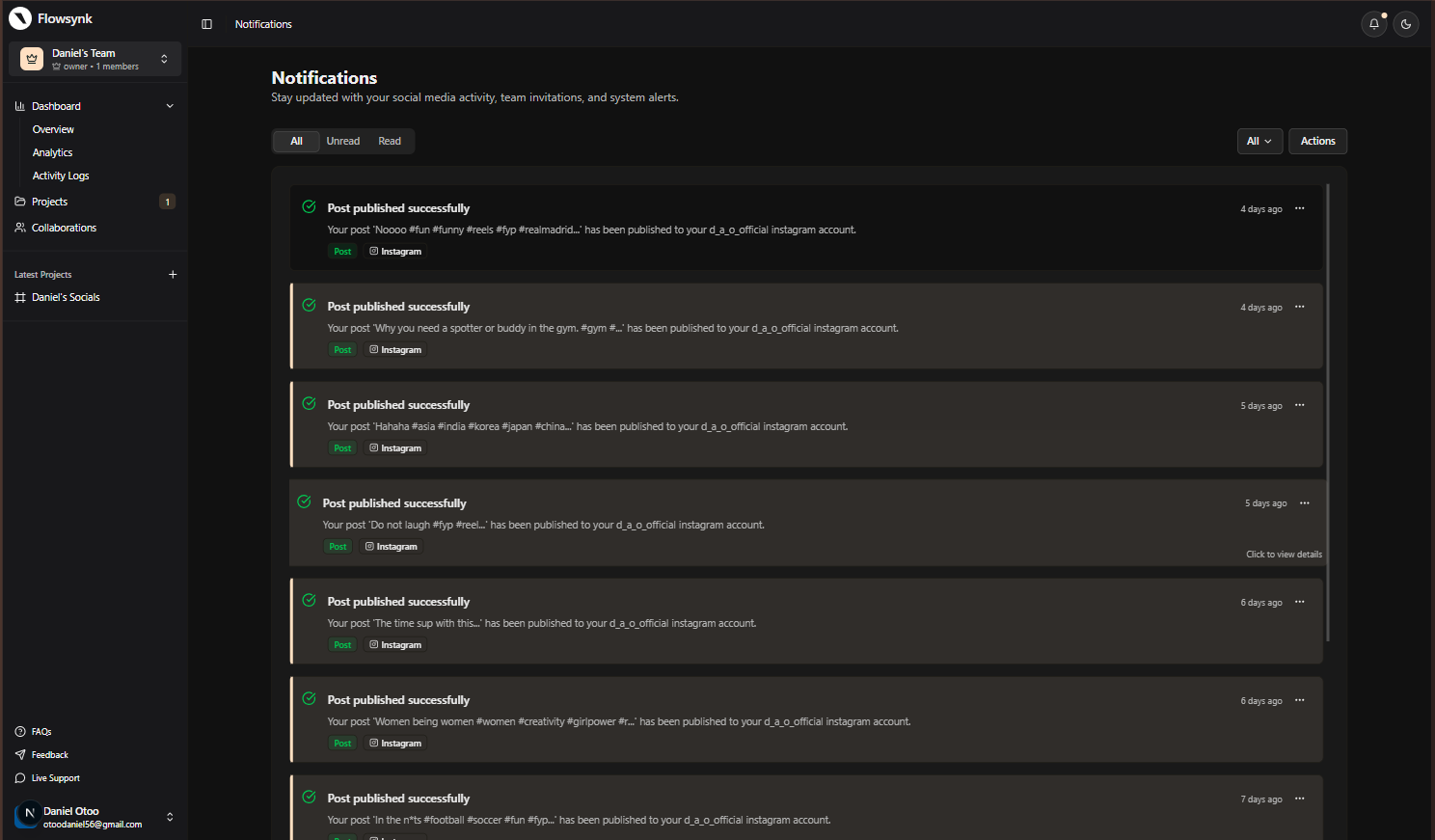Switch to the Read notifications filter
The height and width of the screenshot is (840, 1435).
[390, 141]
